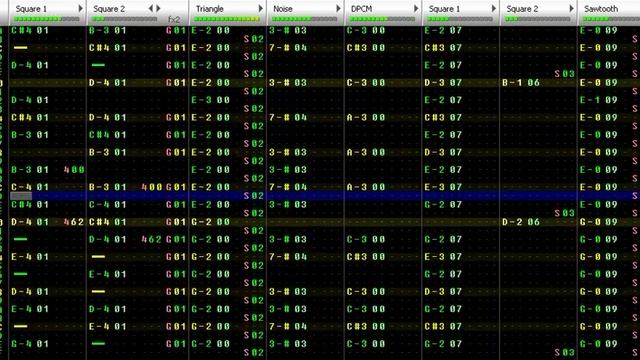640x360 pixels.
Task: Mute the Triangle channel via its header
Action: 210,9
